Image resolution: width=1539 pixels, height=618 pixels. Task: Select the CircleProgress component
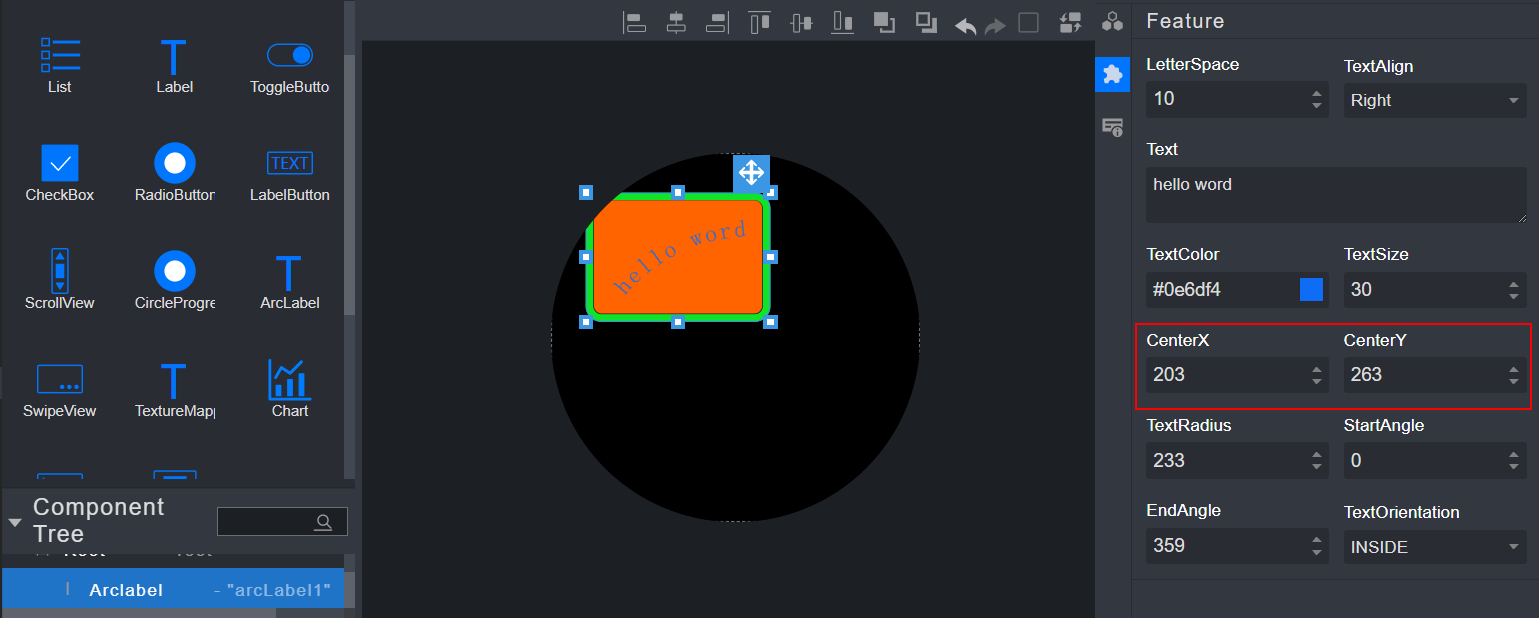click(175, 281)
